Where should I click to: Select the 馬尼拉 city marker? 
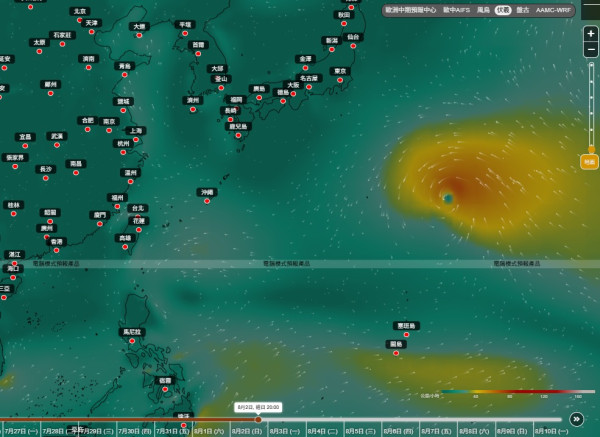coord(132,341)
